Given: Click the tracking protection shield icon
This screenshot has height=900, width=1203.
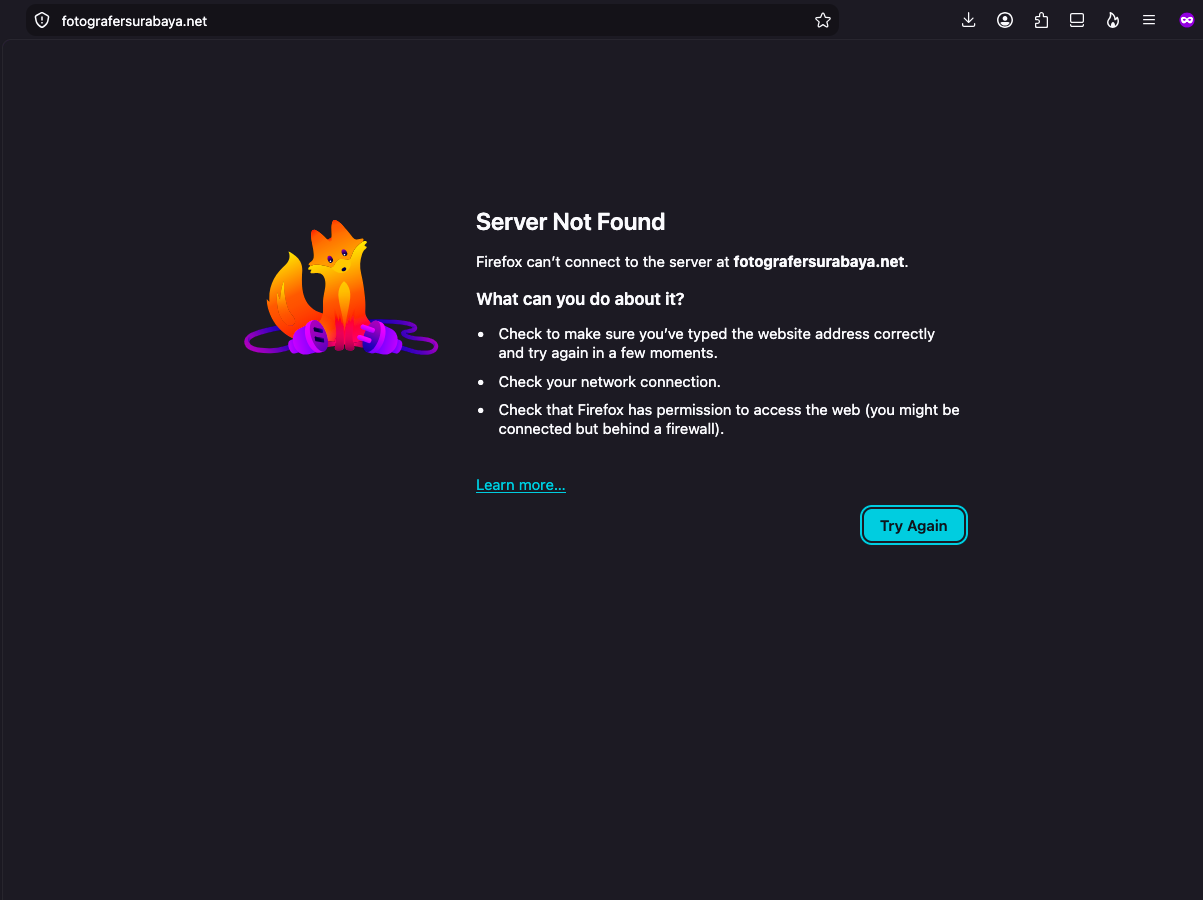Looking at the screenshot, I should 42,20.
